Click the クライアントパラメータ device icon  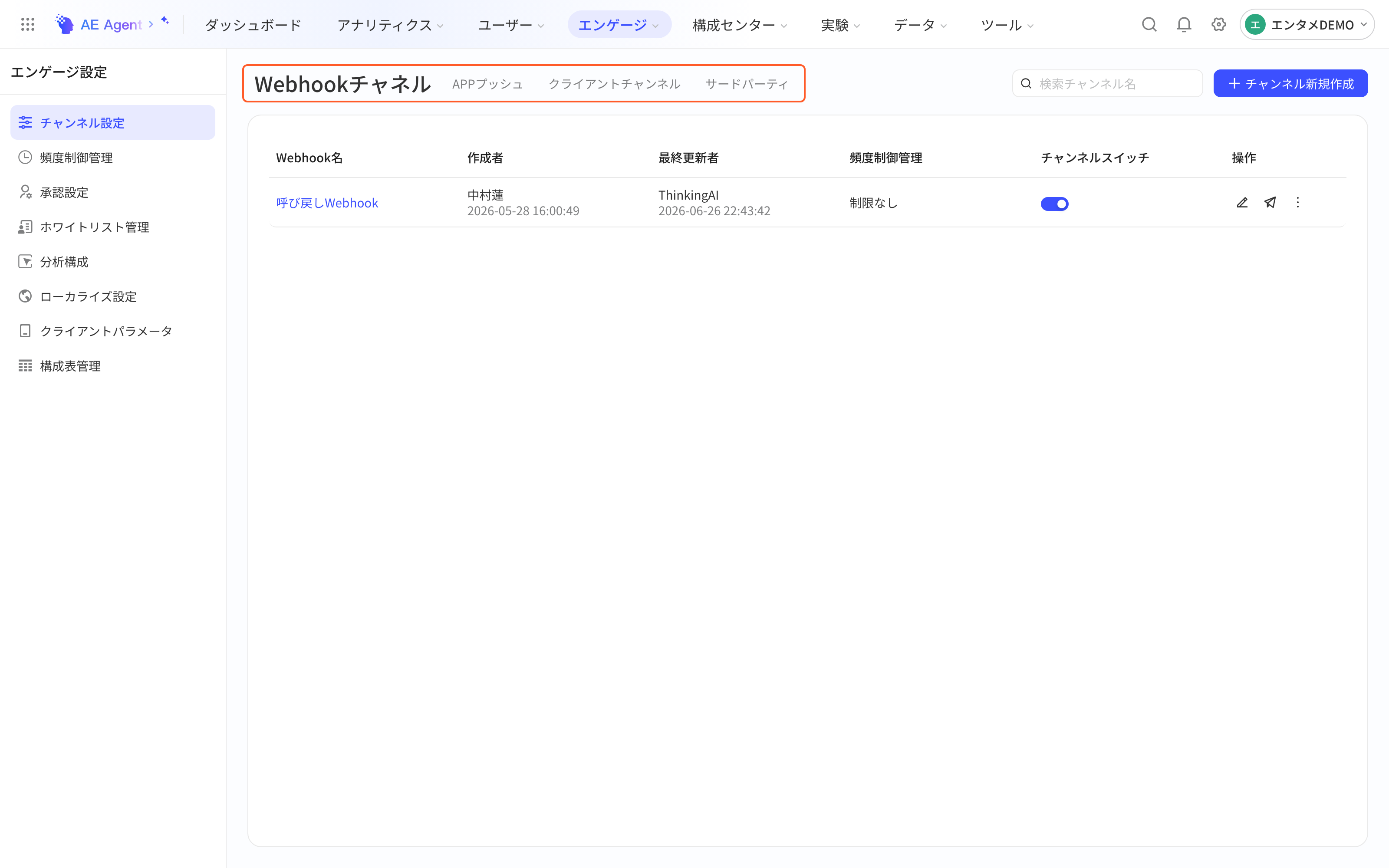point(25,331)
